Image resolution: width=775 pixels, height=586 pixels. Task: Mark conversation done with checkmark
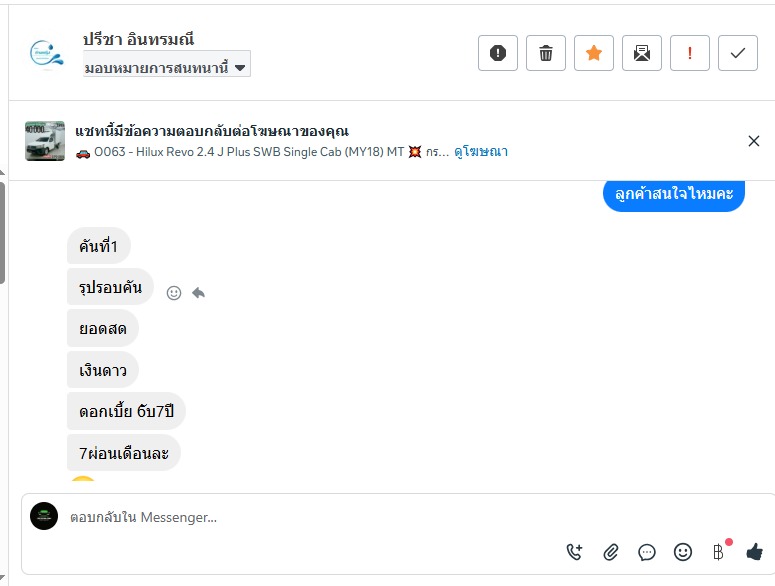point(738,53)
